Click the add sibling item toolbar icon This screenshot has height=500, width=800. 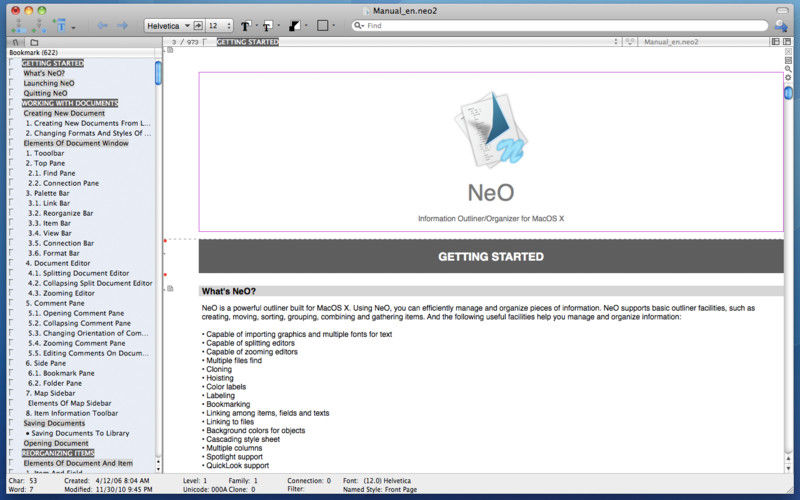[18, 26]
